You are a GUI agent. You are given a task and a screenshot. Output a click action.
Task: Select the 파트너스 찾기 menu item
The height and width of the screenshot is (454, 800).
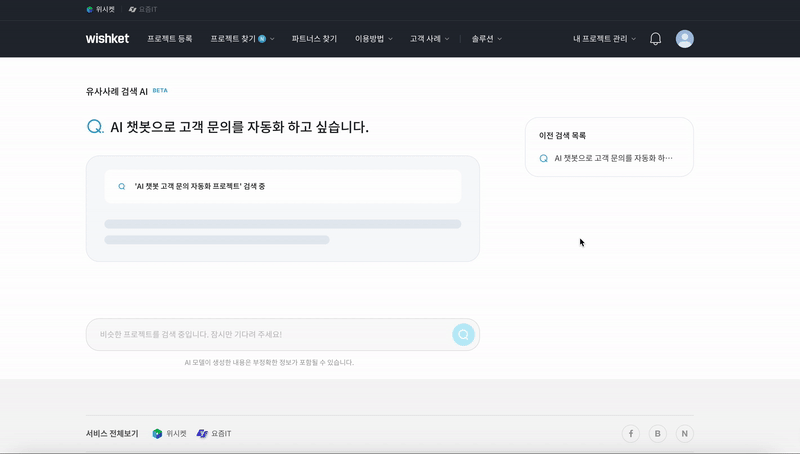[x=314, y=39]
